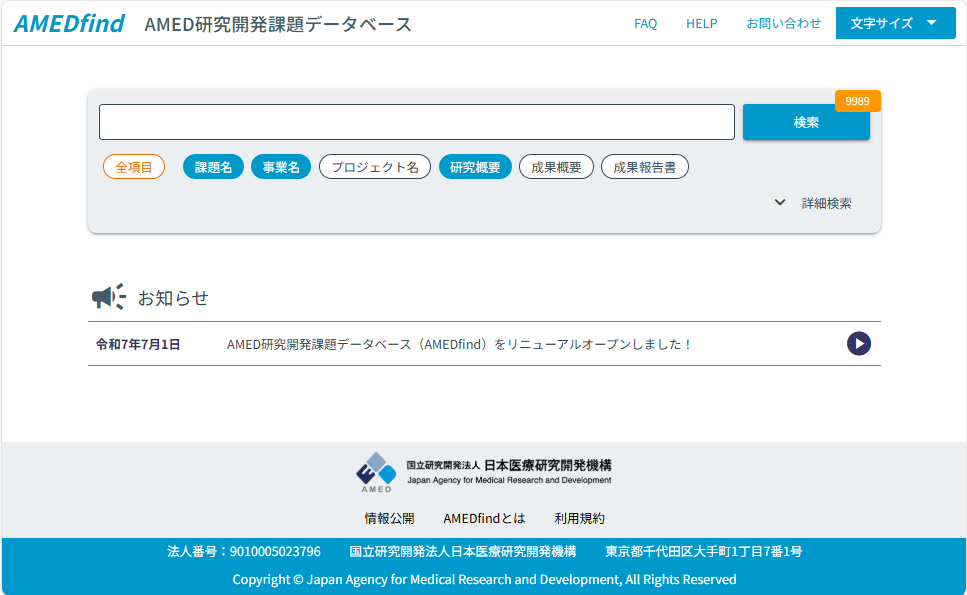The image size is (967, 595).
Task: Open the お問い合わせ contact link
Action: click(783, 23)
